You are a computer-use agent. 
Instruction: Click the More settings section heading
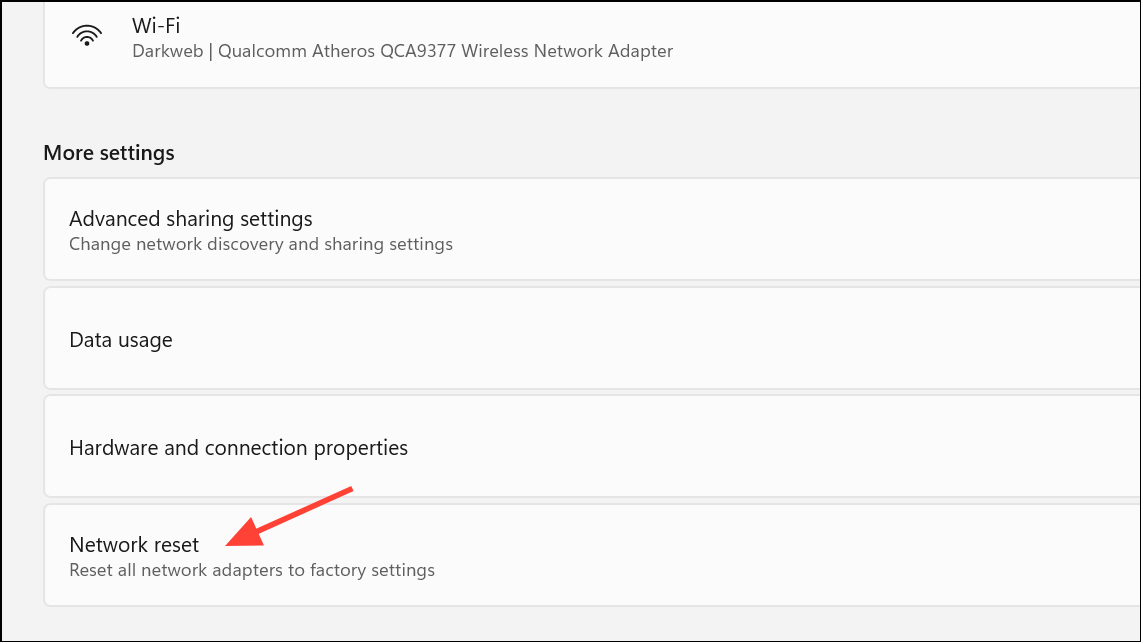pos(109,153)
